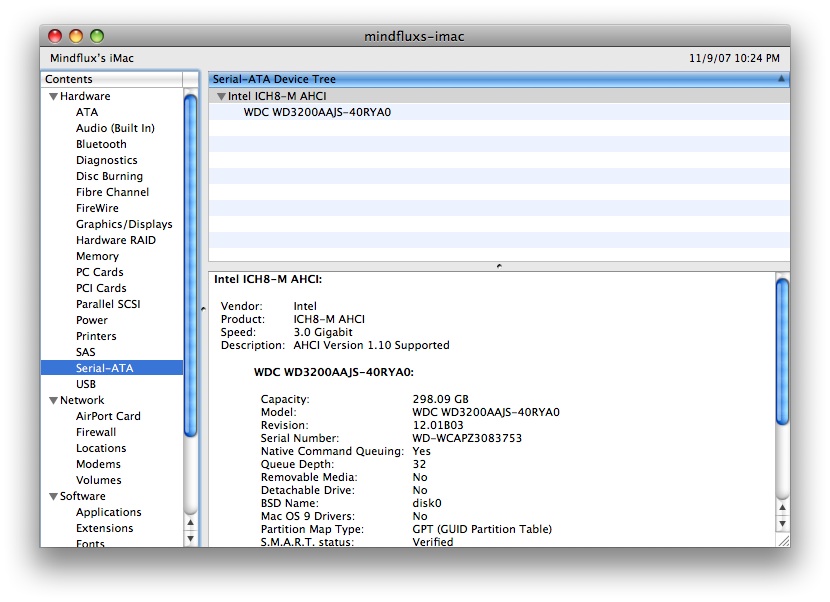The height and width of the screenshot is (602, 830).
Task: Click AHCI Version 1.10 Supported text
Action: pos(371,345)
